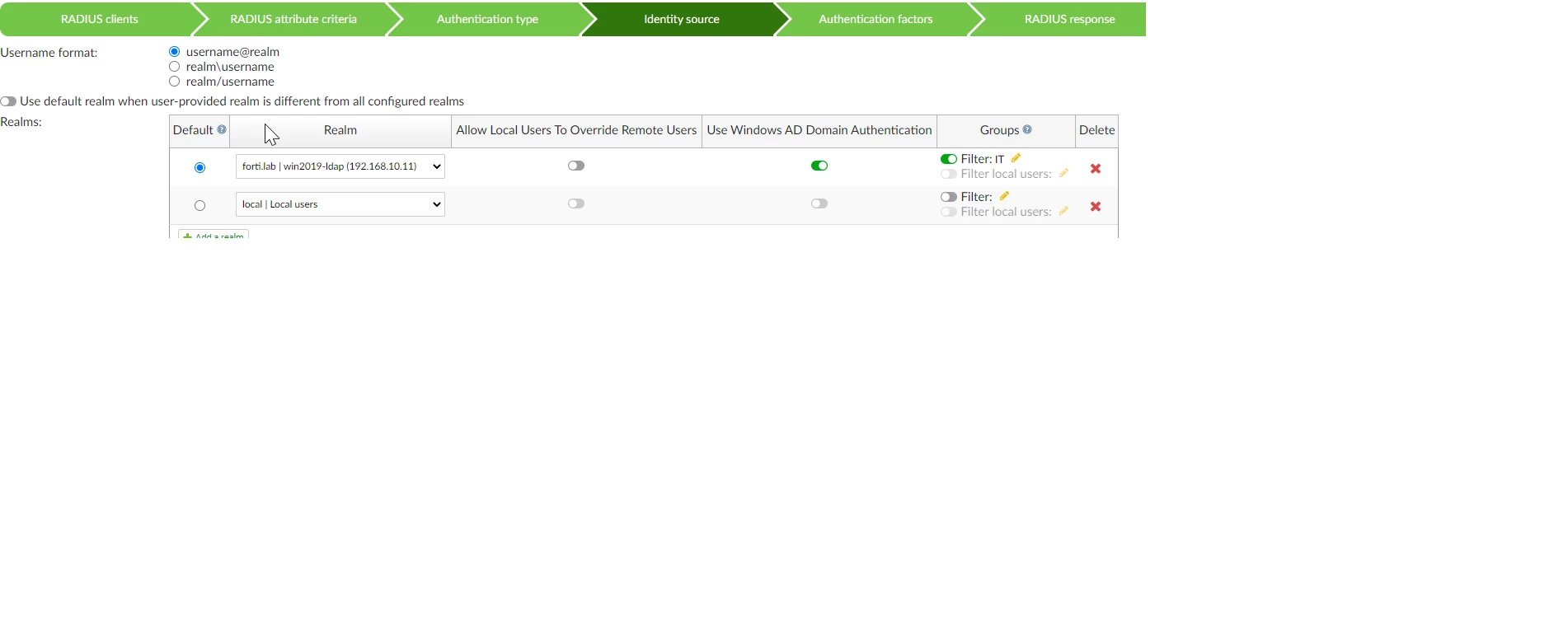Toggle use default realm for unknown realms

(8, 101)
